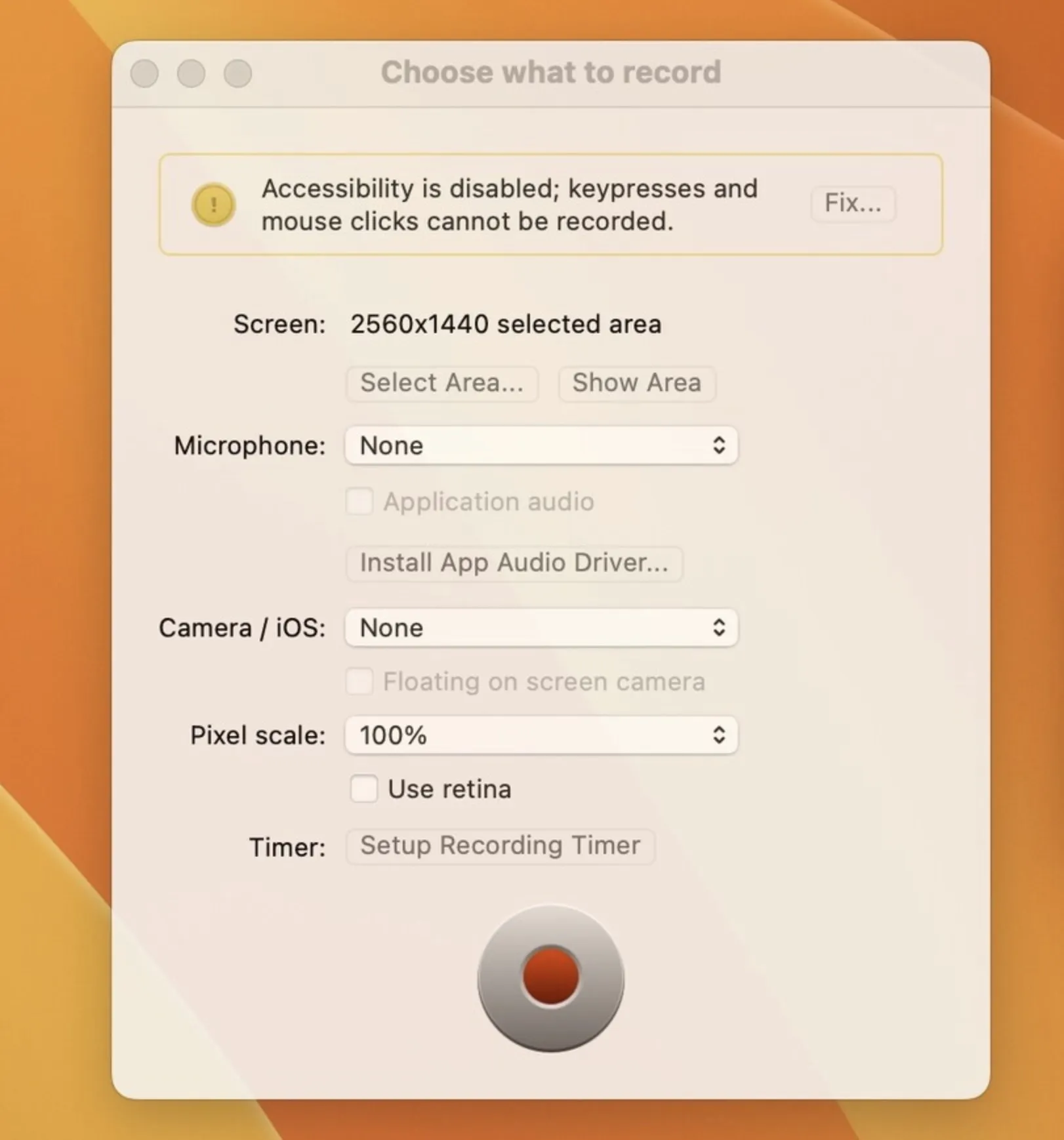Open the Camera / iOS dropdown
1064x1140 pixels.
point(541,628)
